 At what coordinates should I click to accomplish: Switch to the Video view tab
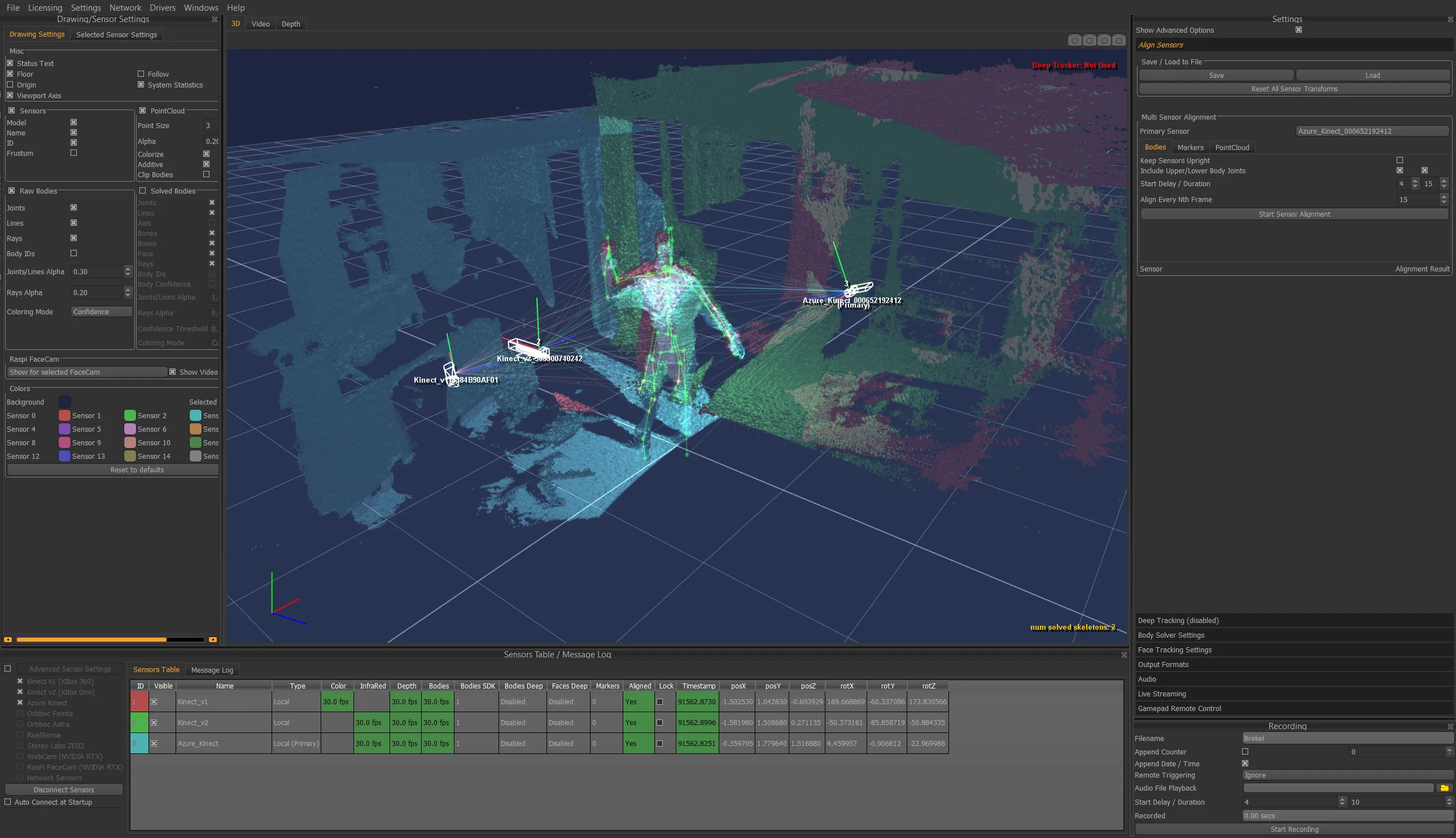click(260, 24)
